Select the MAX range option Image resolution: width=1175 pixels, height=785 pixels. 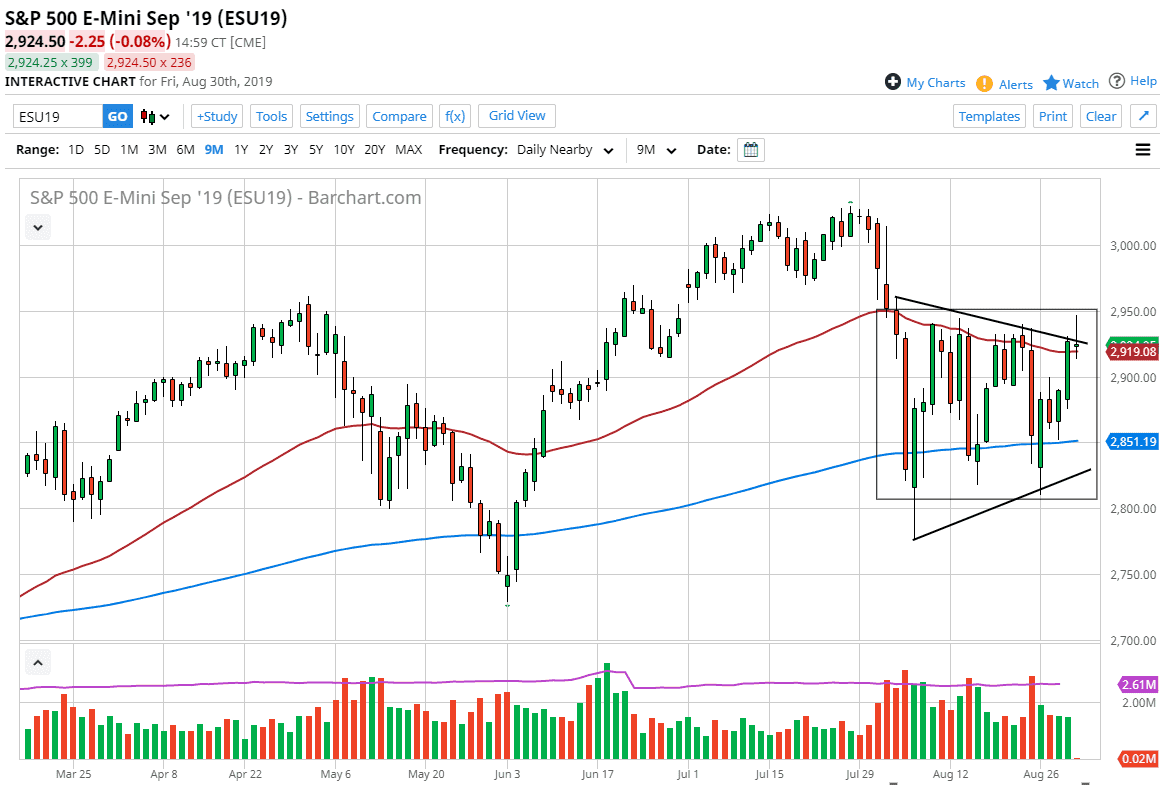[x=408, y=149]
